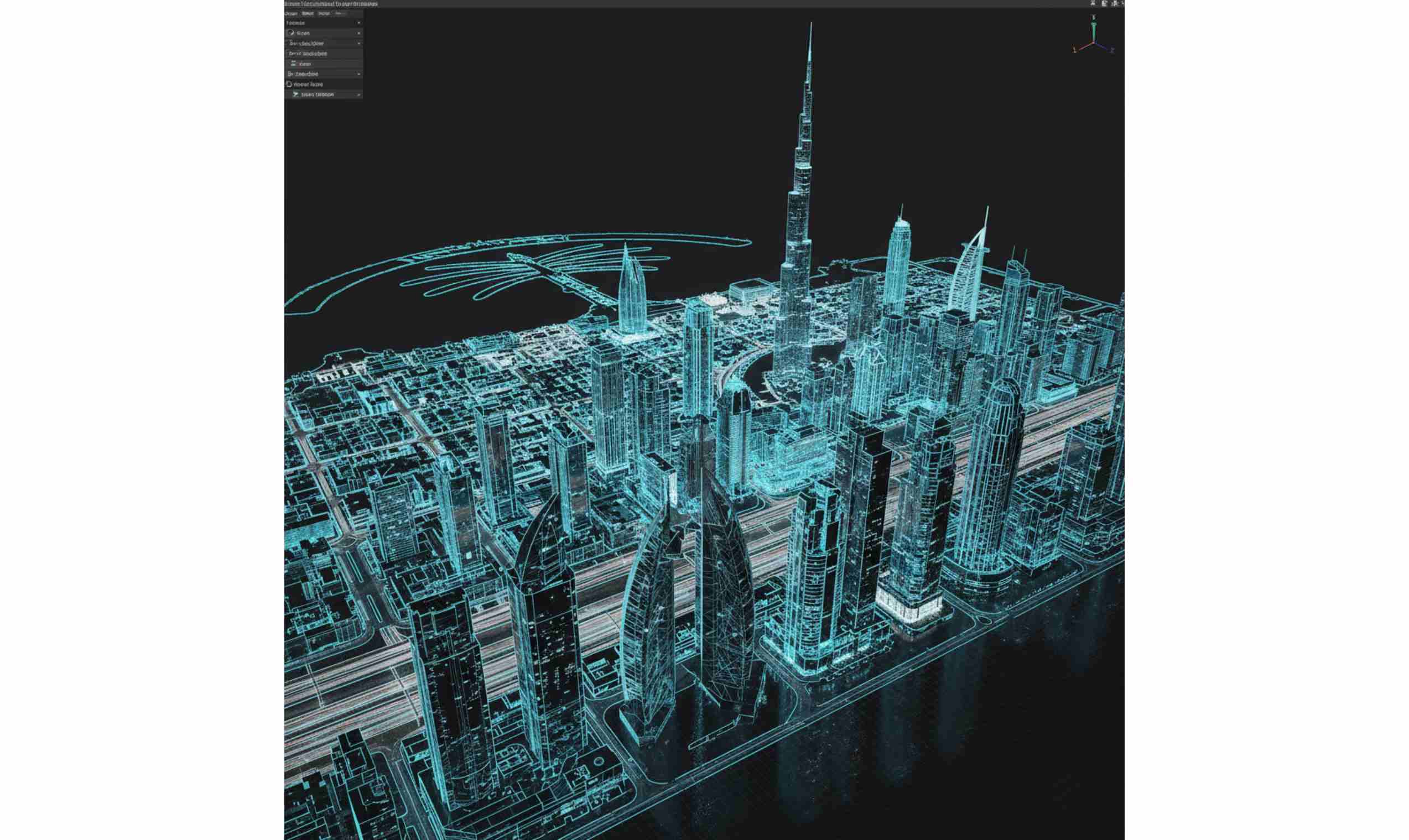The height and width of the screenshot is (840, 1409).
Task: Click the fourth panel row without an arrow
Action: [308, 54]
